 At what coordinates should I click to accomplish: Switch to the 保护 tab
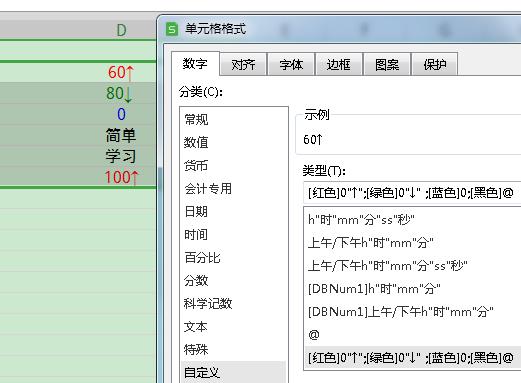point(435,64)
